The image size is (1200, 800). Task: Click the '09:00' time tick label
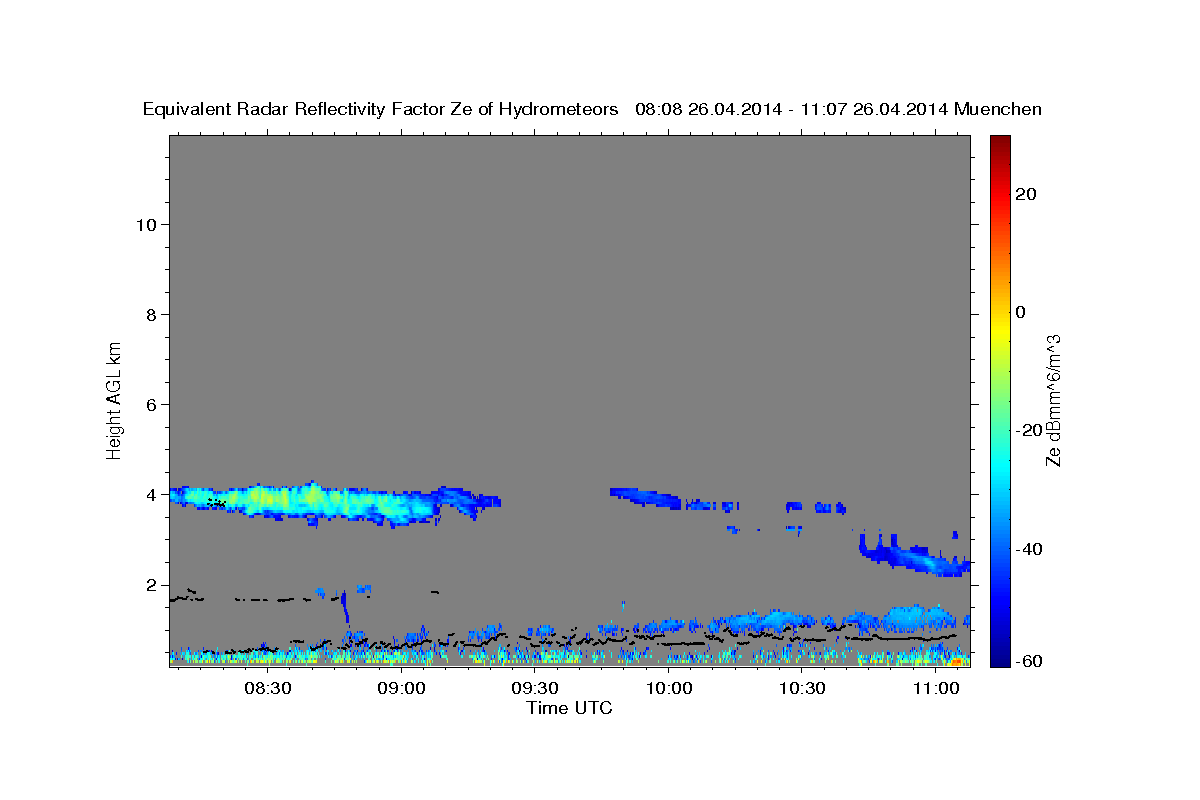[402, 689]
